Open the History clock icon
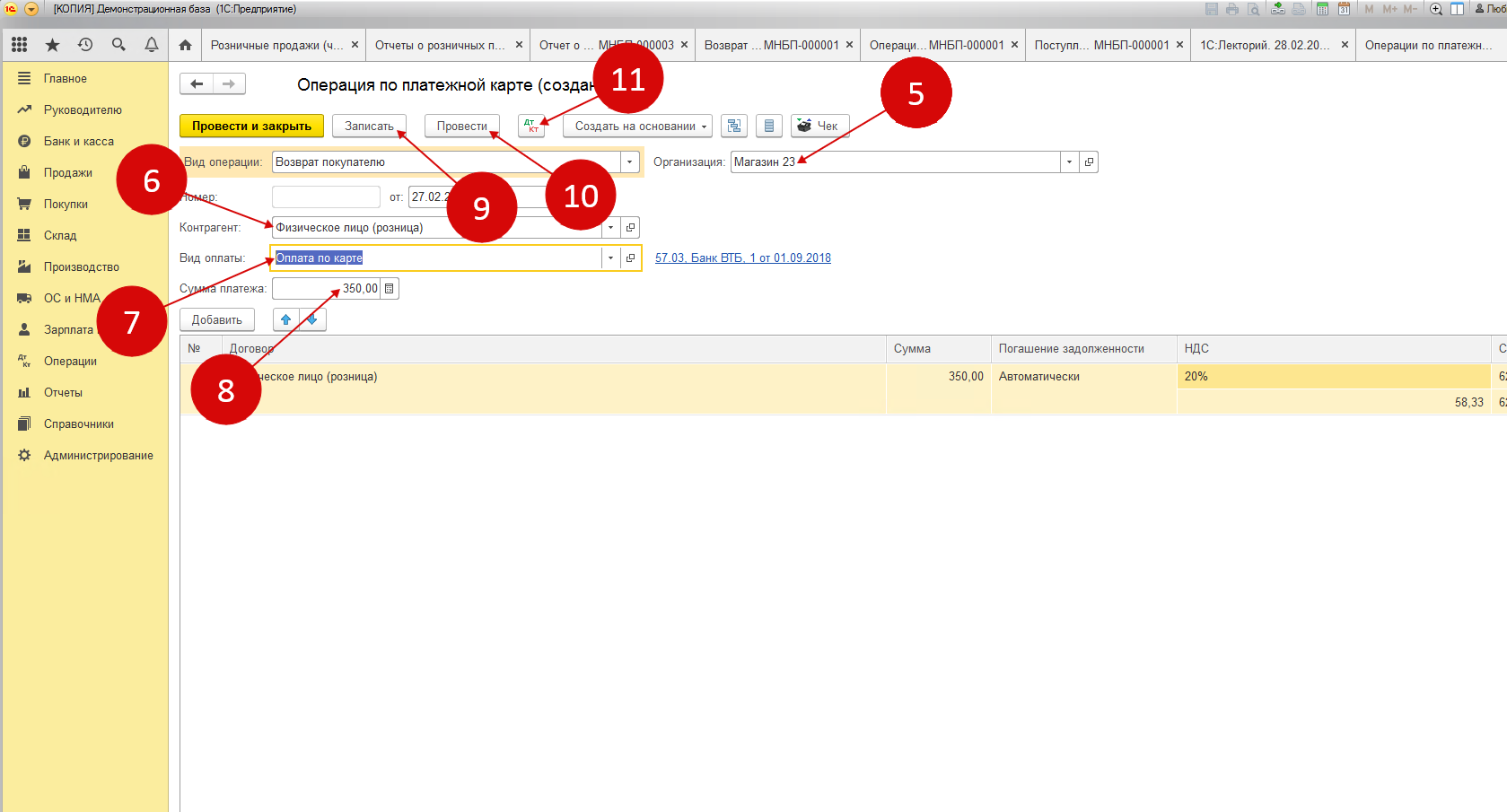This screenshot has width=1507, height=812. tap(85, 45)
